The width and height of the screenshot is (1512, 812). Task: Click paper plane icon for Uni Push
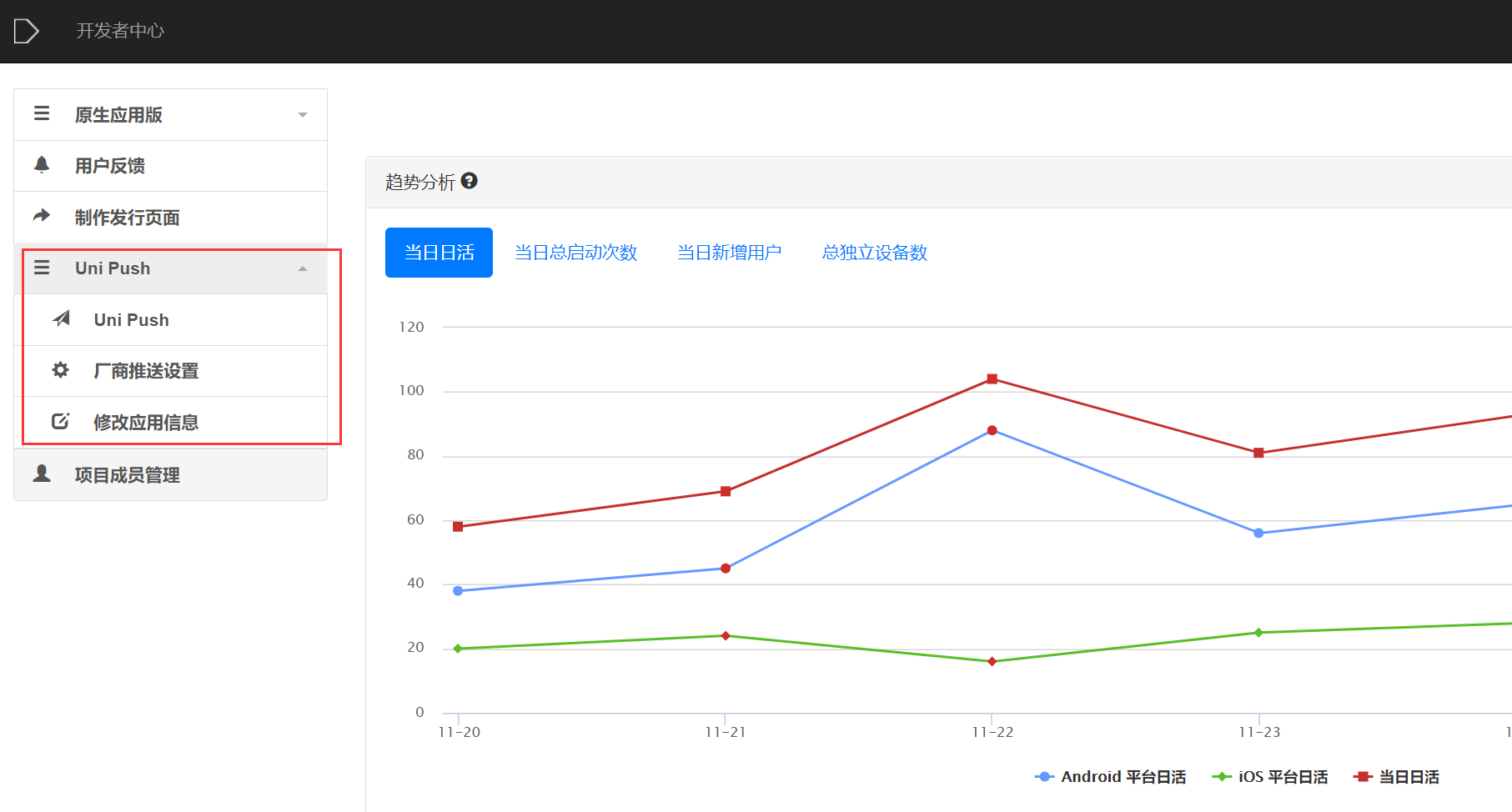tap(62, 318)
